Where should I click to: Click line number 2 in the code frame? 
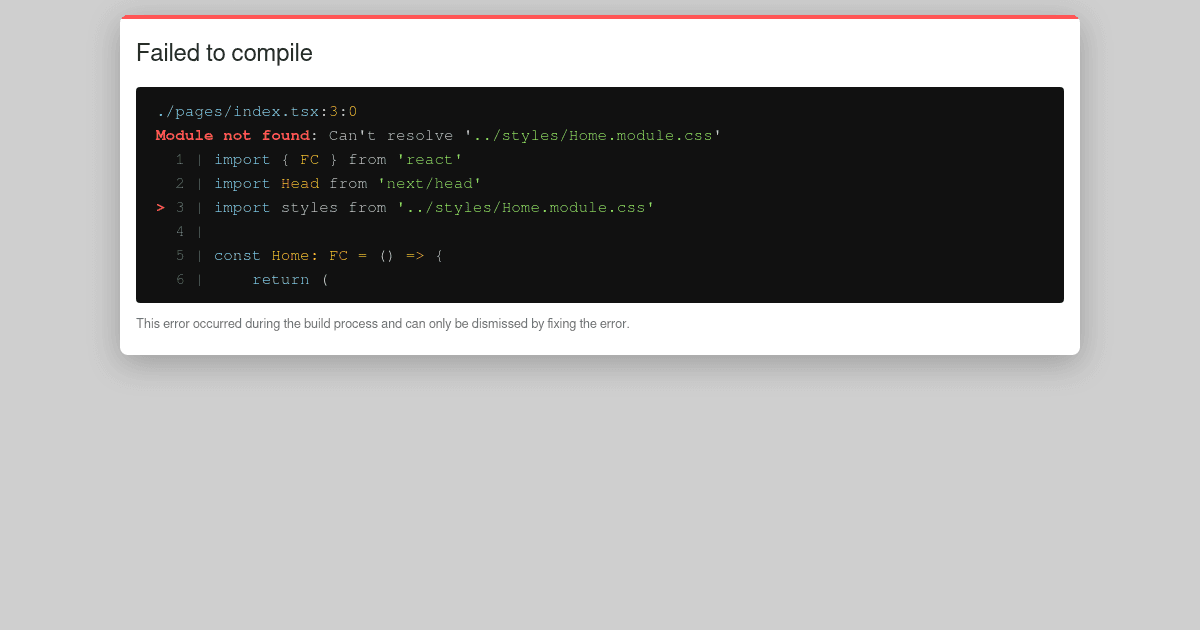click(x=180, y=183)
